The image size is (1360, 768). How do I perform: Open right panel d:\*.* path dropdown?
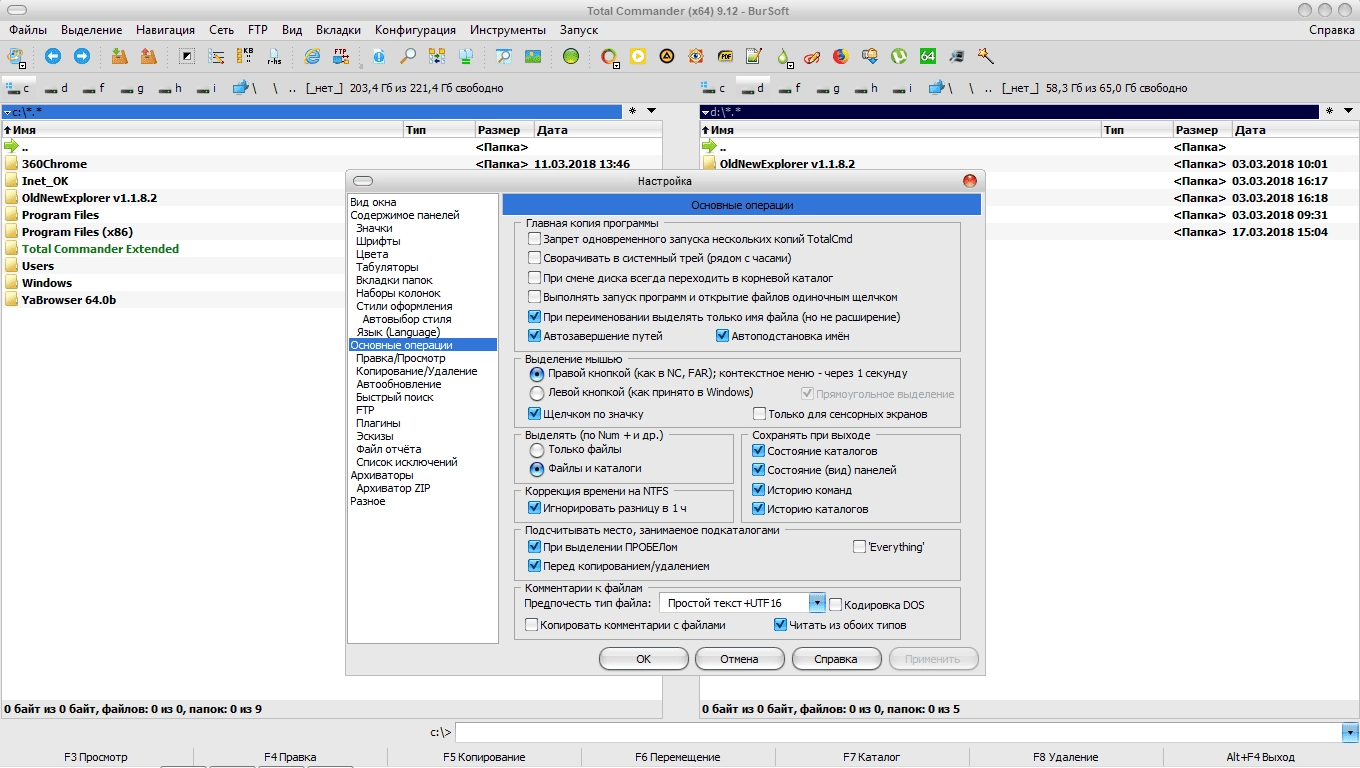705,112
